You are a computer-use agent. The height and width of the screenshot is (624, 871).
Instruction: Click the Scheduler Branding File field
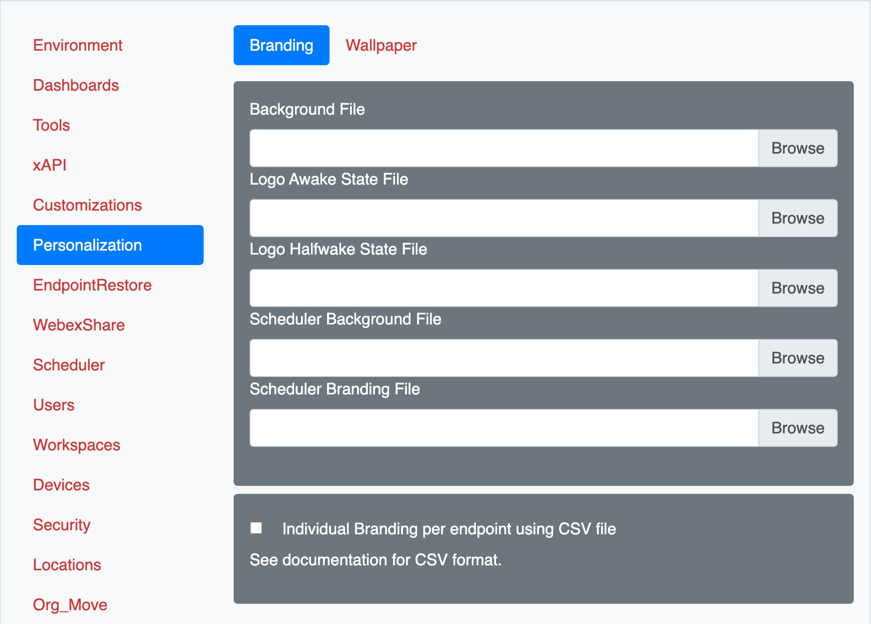[504, 428]
